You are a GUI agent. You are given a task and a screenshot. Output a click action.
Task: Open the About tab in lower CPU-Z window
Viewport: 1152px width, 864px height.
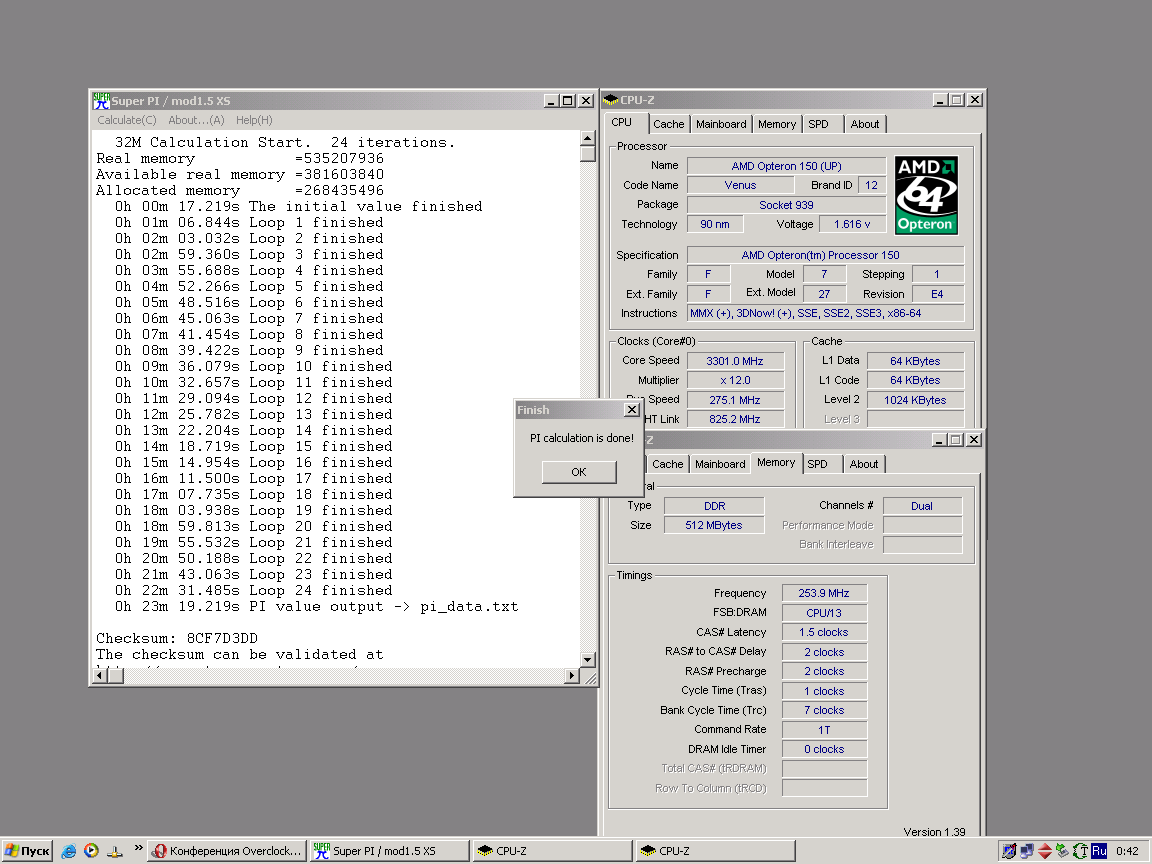(864, 464)
